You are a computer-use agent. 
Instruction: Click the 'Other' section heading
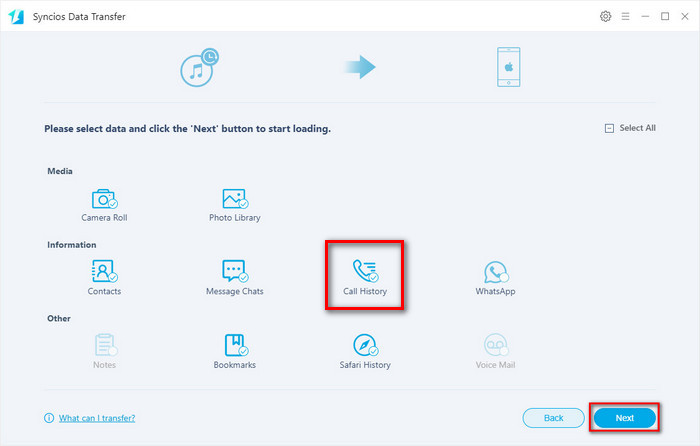coord(59,318)
